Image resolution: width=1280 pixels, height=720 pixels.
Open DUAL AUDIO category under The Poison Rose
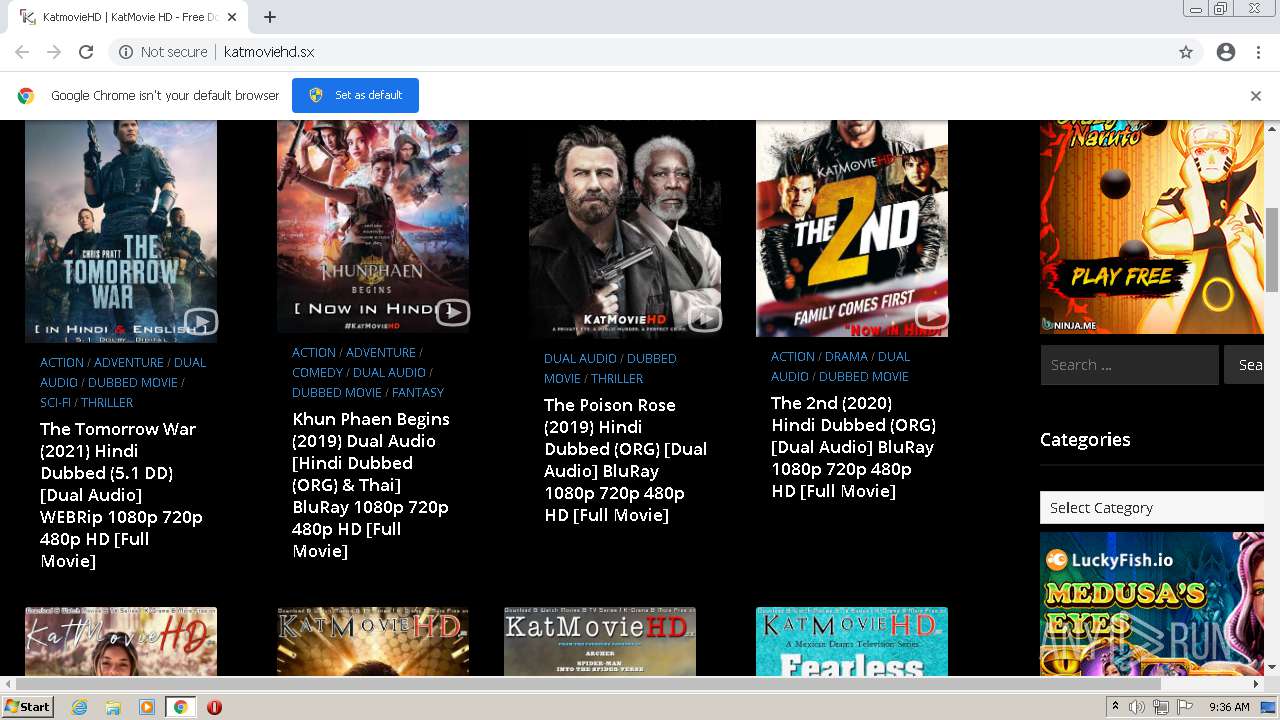point(580,358)
